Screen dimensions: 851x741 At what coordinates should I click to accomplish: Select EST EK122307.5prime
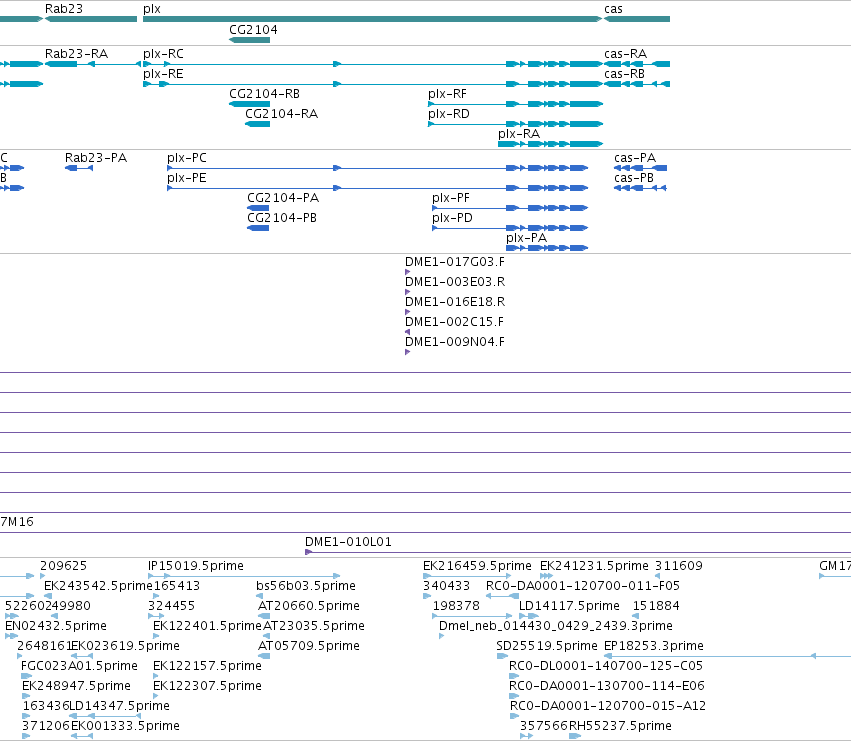[x=155, y=696]
